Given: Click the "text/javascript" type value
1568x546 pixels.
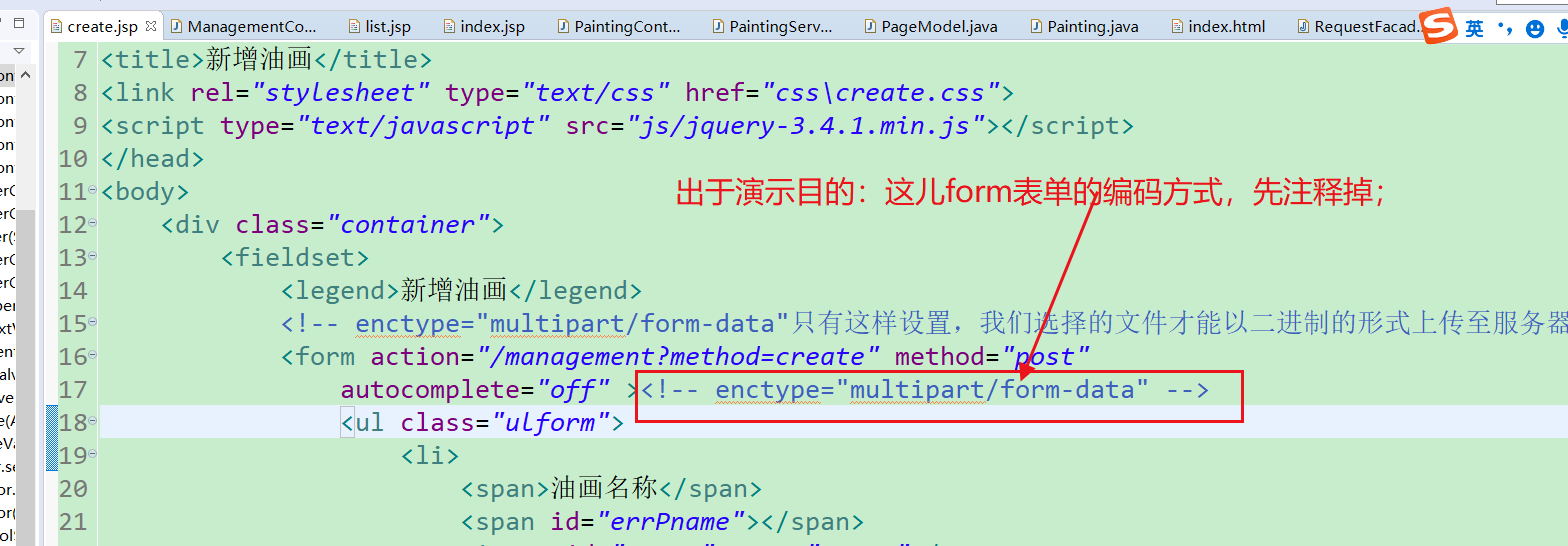Looking at the screenshot, I should (x=423, y=126).
